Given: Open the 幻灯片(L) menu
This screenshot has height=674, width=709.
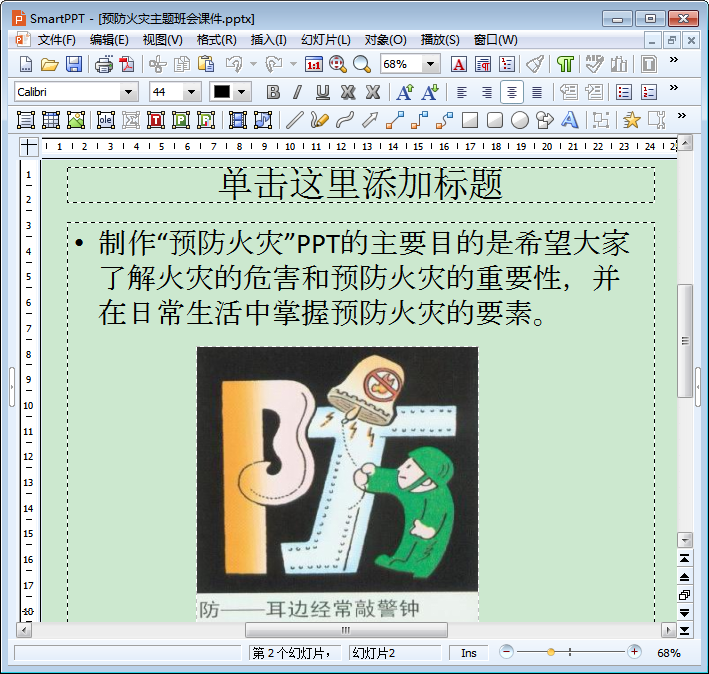Looking at the screenshot, I should click(326, 40).
